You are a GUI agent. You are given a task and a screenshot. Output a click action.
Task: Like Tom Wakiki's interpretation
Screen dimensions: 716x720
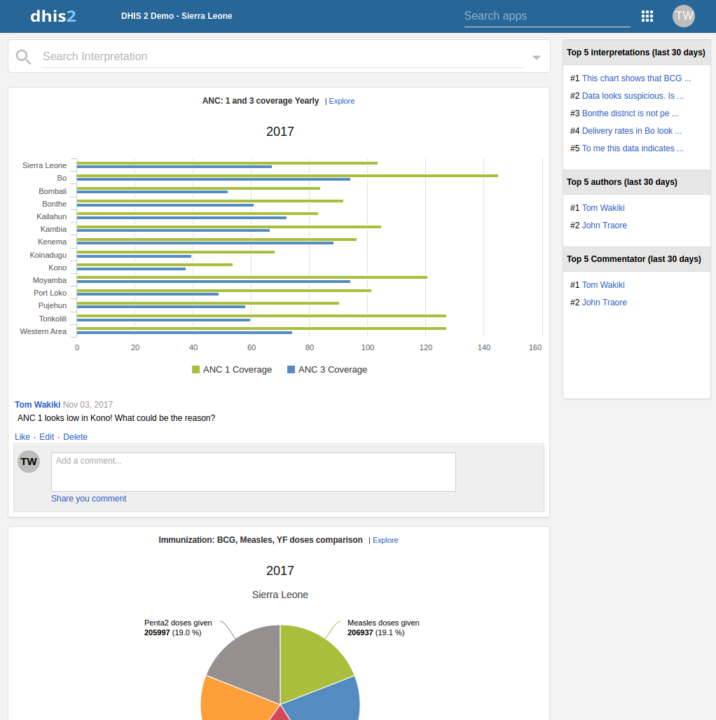[22, 437]
